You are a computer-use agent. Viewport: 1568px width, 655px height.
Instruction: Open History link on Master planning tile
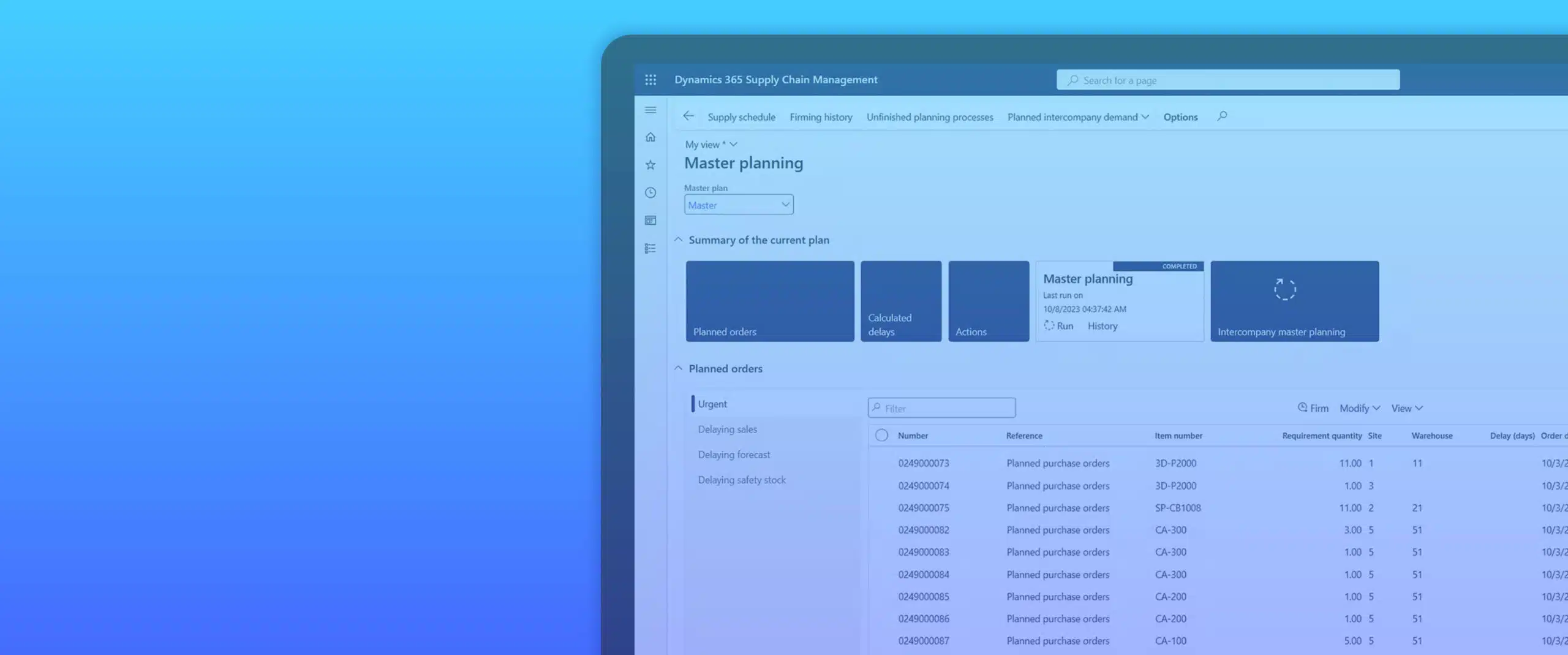click(1102, 326)
